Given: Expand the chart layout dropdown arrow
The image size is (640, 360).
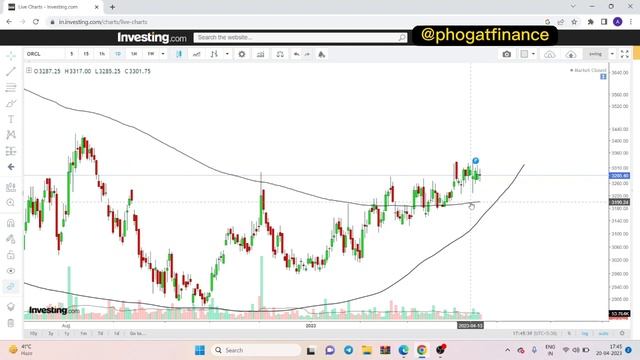Looking at the screenshot, I should point(533,54).
